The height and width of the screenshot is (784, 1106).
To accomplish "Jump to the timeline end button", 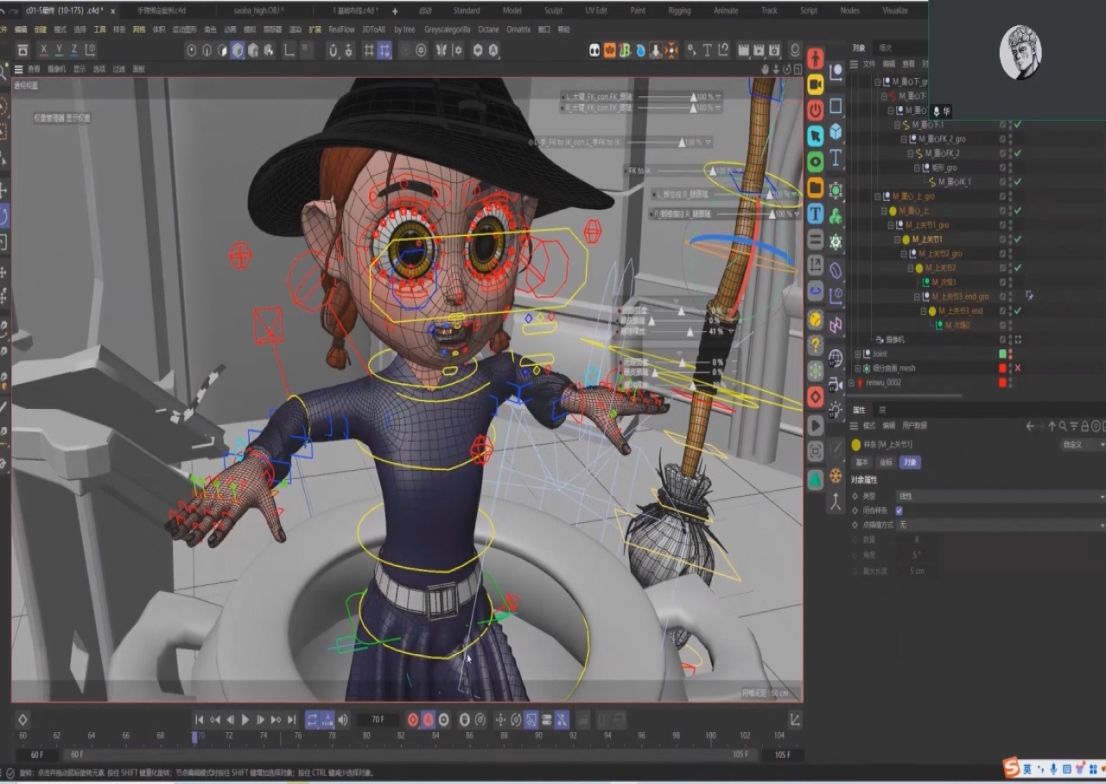I will click(291, 720).
